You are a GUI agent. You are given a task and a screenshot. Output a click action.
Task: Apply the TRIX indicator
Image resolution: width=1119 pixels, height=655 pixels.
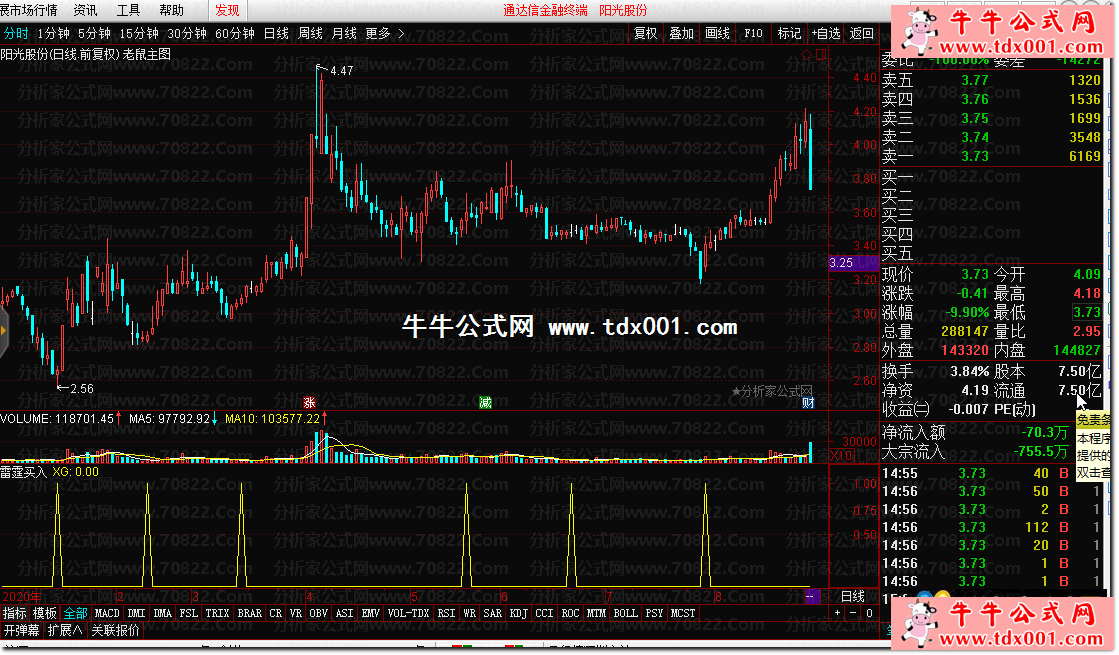[218, 614]
